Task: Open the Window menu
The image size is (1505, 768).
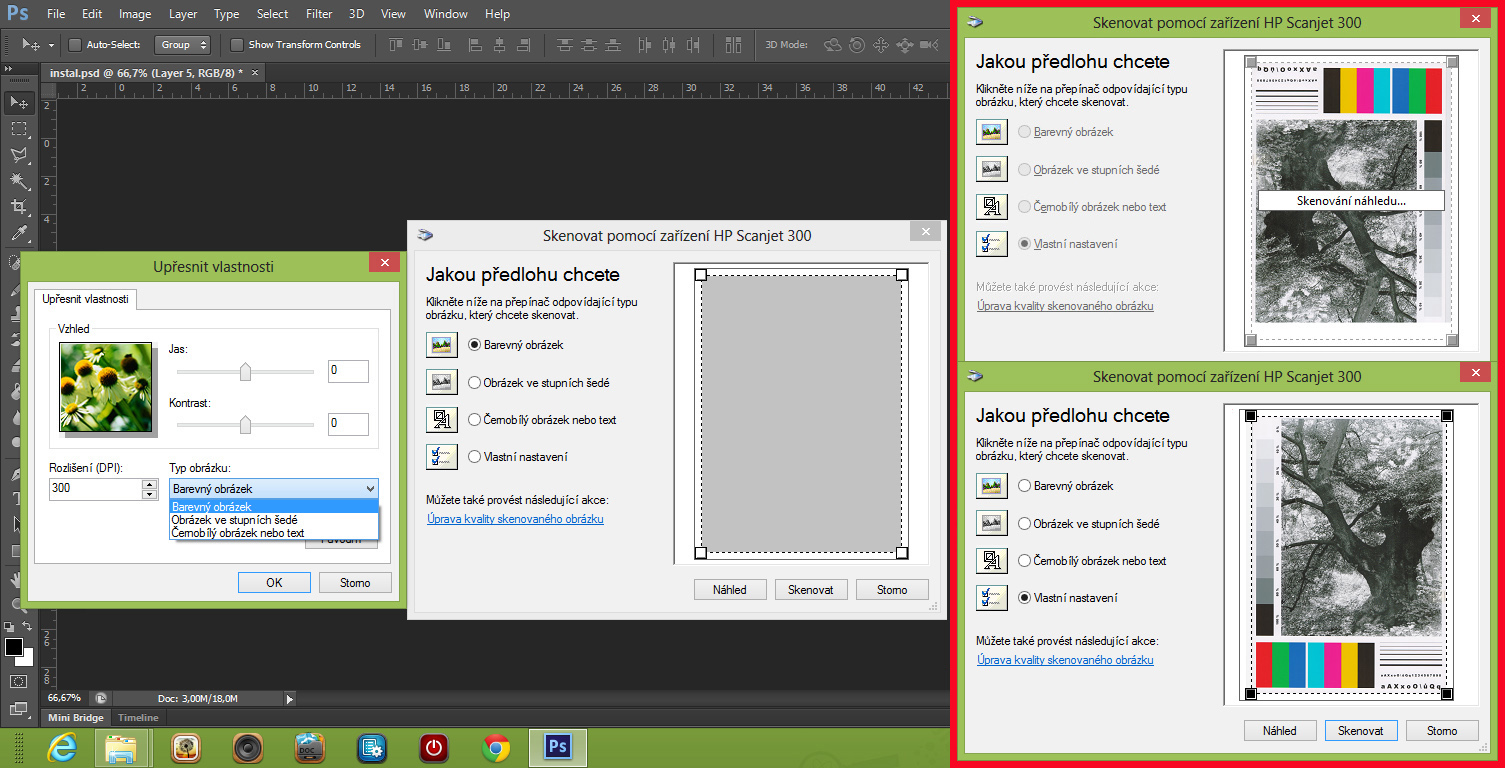Action: tap(445, 14)
